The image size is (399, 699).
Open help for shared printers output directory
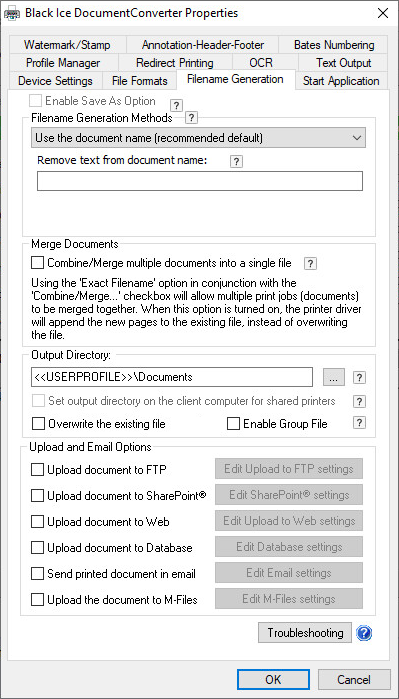point(359,402)
